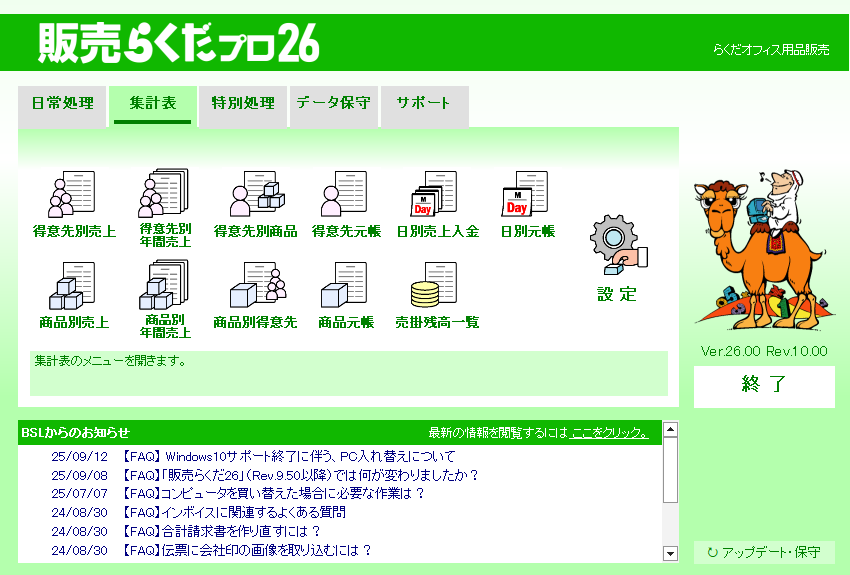The width and height of the screenshot is (850, 575).
Task: Switch to the 特別処理 tab
Action: click(242, 103)
